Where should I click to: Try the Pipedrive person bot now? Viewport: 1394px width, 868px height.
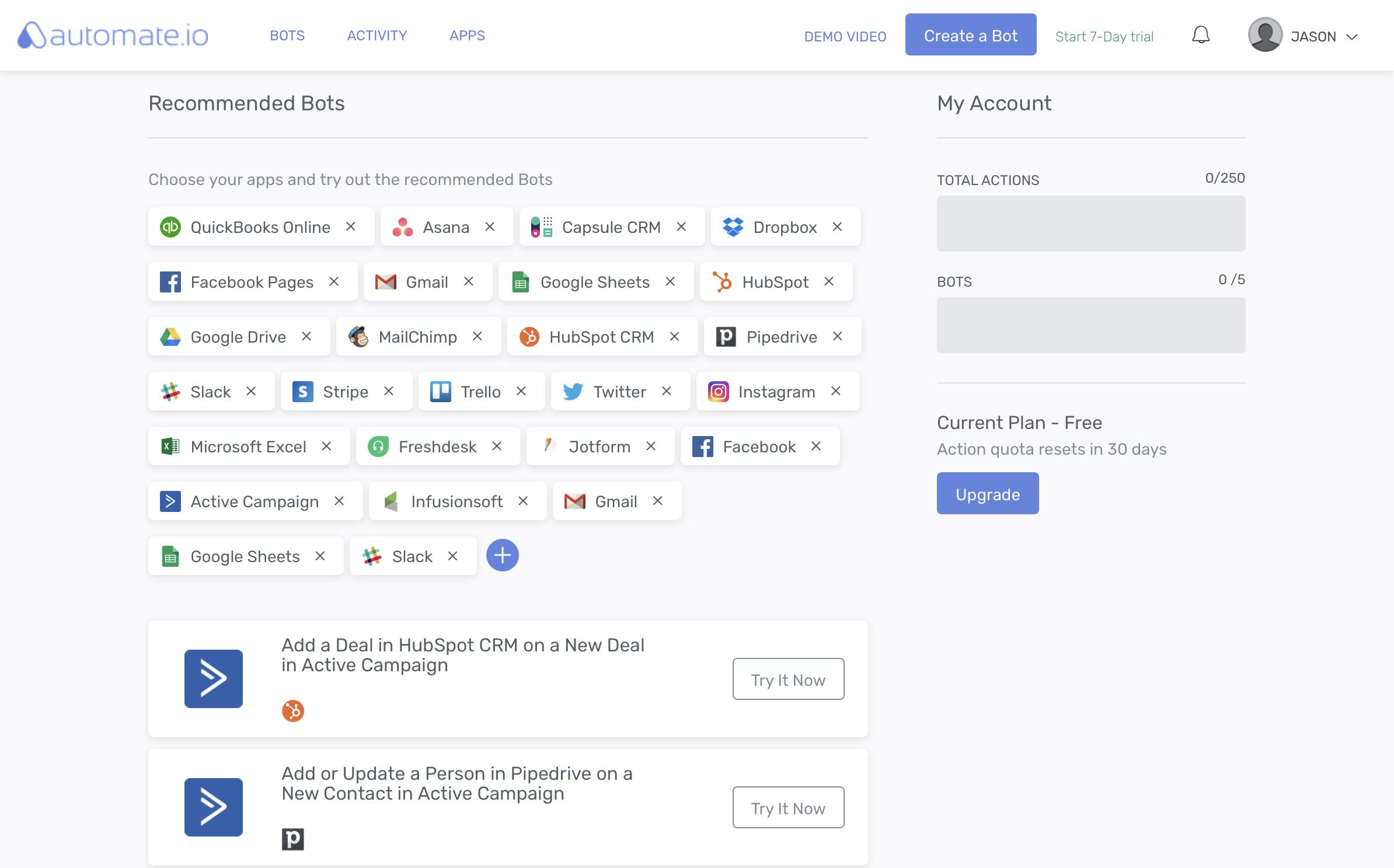(788, 807)
